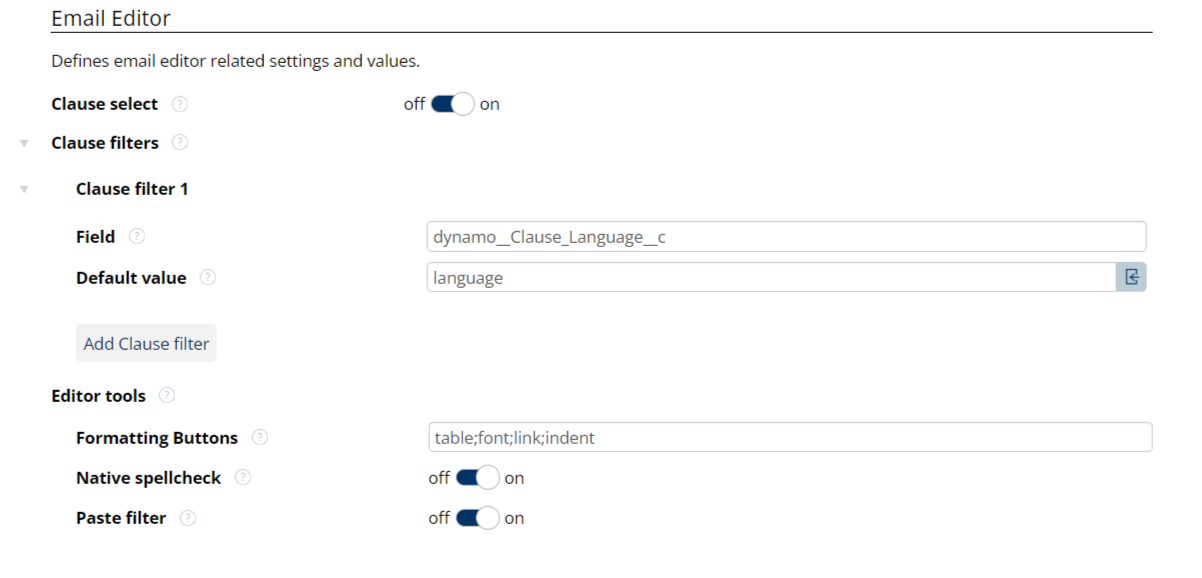Toggle the Paste filter switch

477,518
